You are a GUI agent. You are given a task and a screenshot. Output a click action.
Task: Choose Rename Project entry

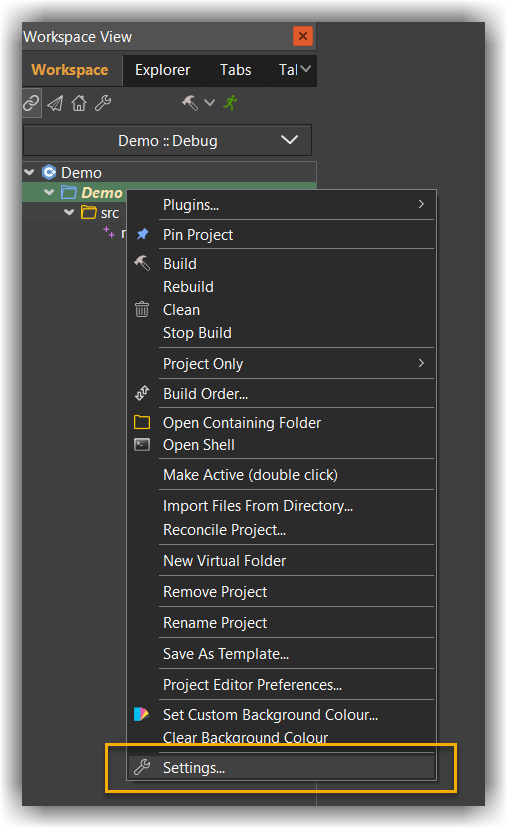281,623
